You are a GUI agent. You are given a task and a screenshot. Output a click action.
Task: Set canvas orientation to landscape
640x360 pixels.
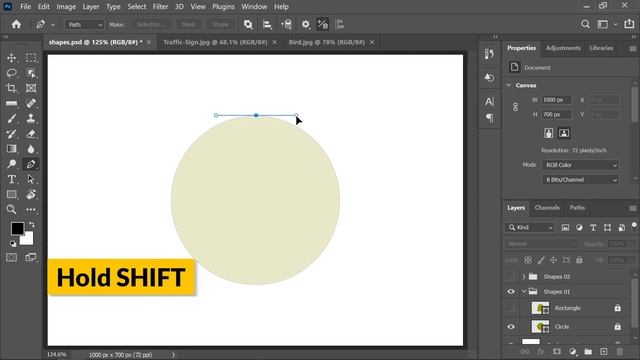tap(564, 133)
